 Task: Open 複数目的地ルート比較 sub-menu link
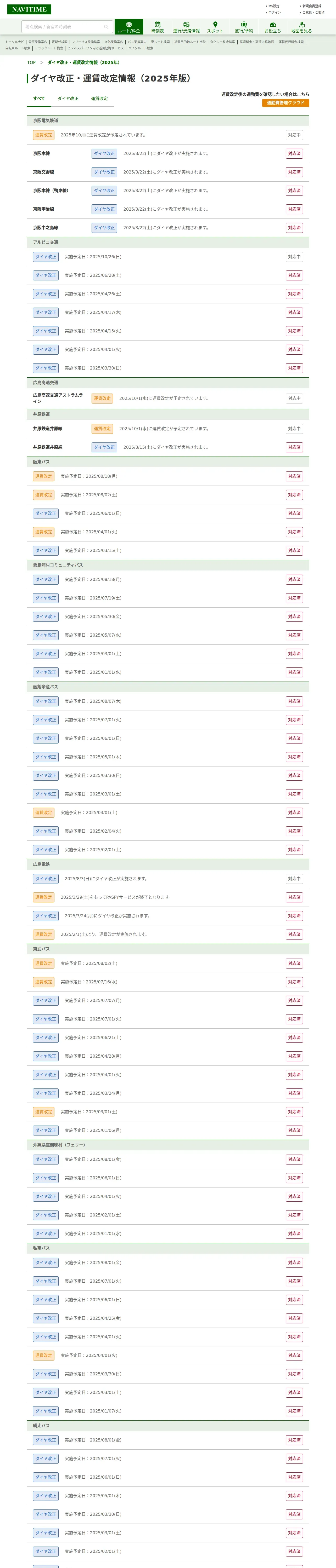(x=190, y=42)
